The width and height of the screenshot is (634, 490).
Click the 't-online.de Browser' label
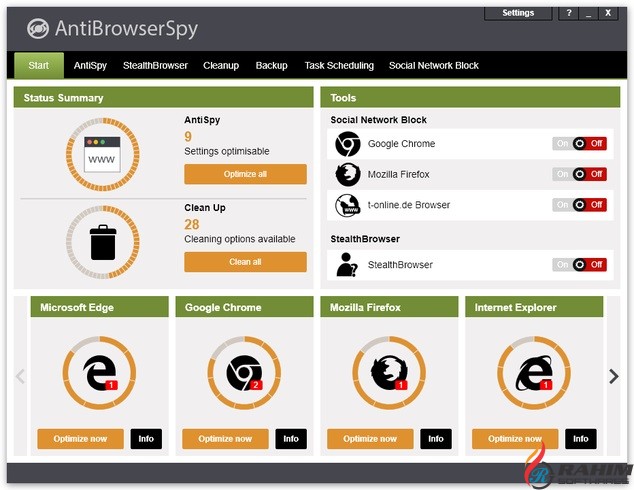click(x=409, y=205)
